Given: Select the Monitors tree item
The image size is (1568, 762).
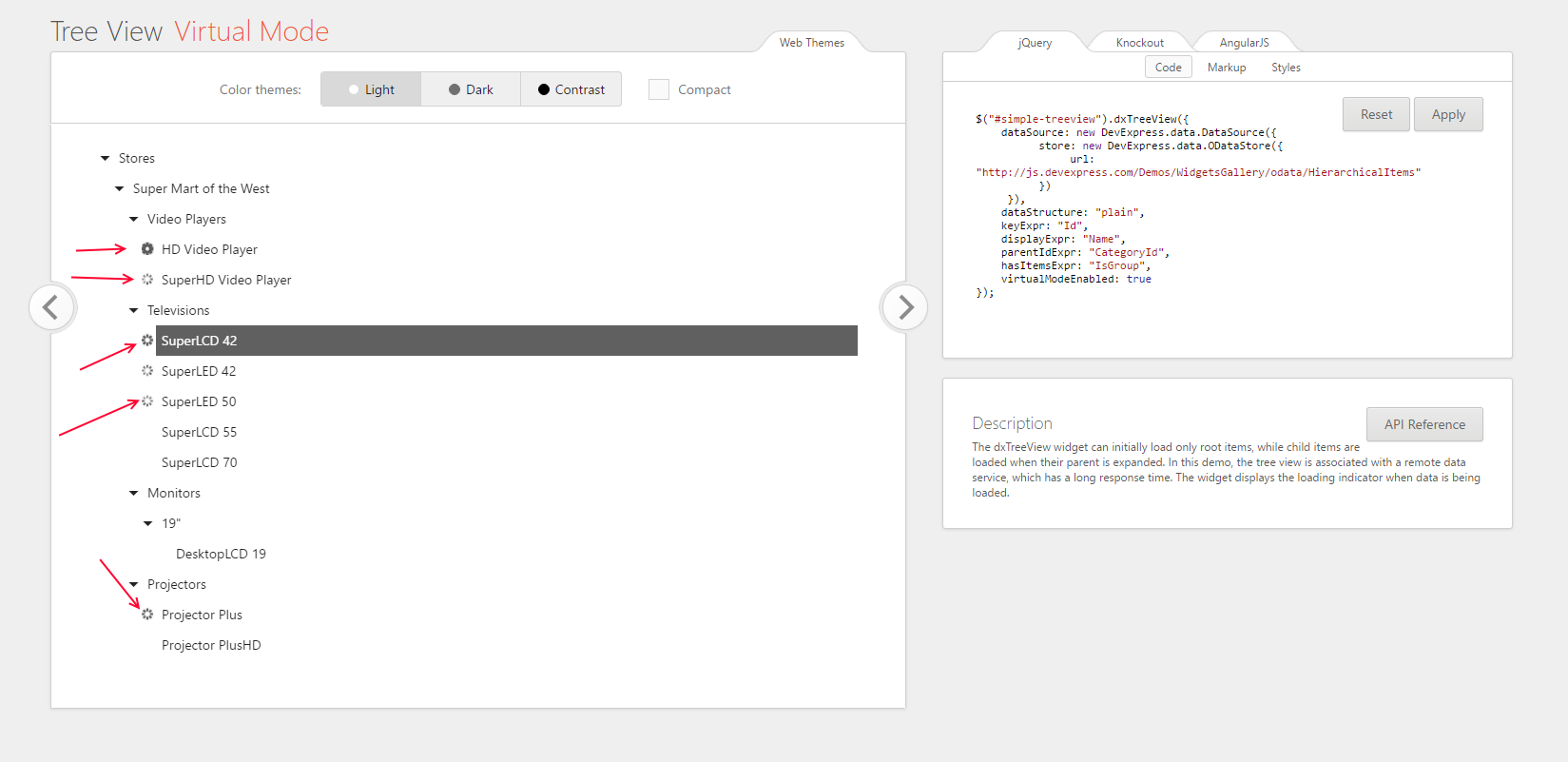Looking at the screenshot, I should pos(174,493).
